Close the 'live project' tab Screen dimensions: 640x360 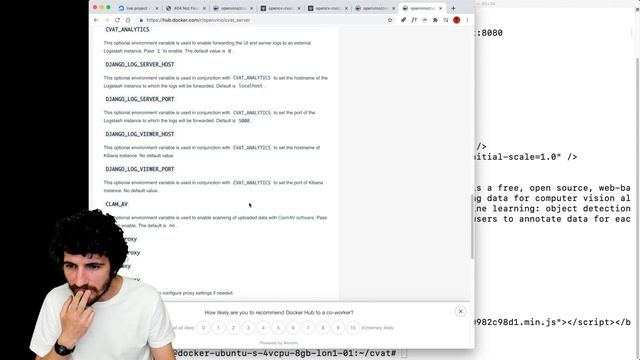click(157, 8)
